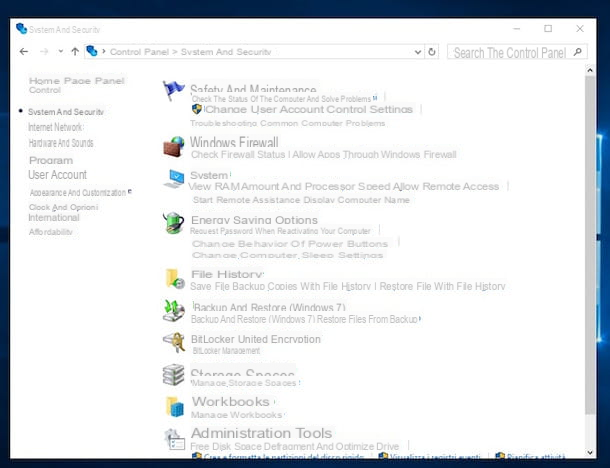
Task: Click the Safety And Maintenance flag icon
Action: click(173, 91)
